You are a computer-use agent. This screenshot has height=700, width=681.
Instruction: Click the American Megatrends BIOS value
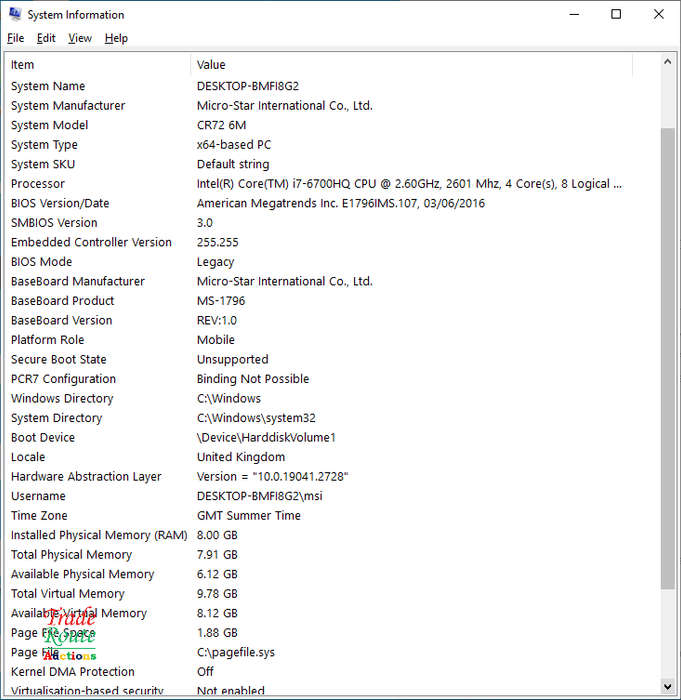pyautogui.click(x=341, y=204)
